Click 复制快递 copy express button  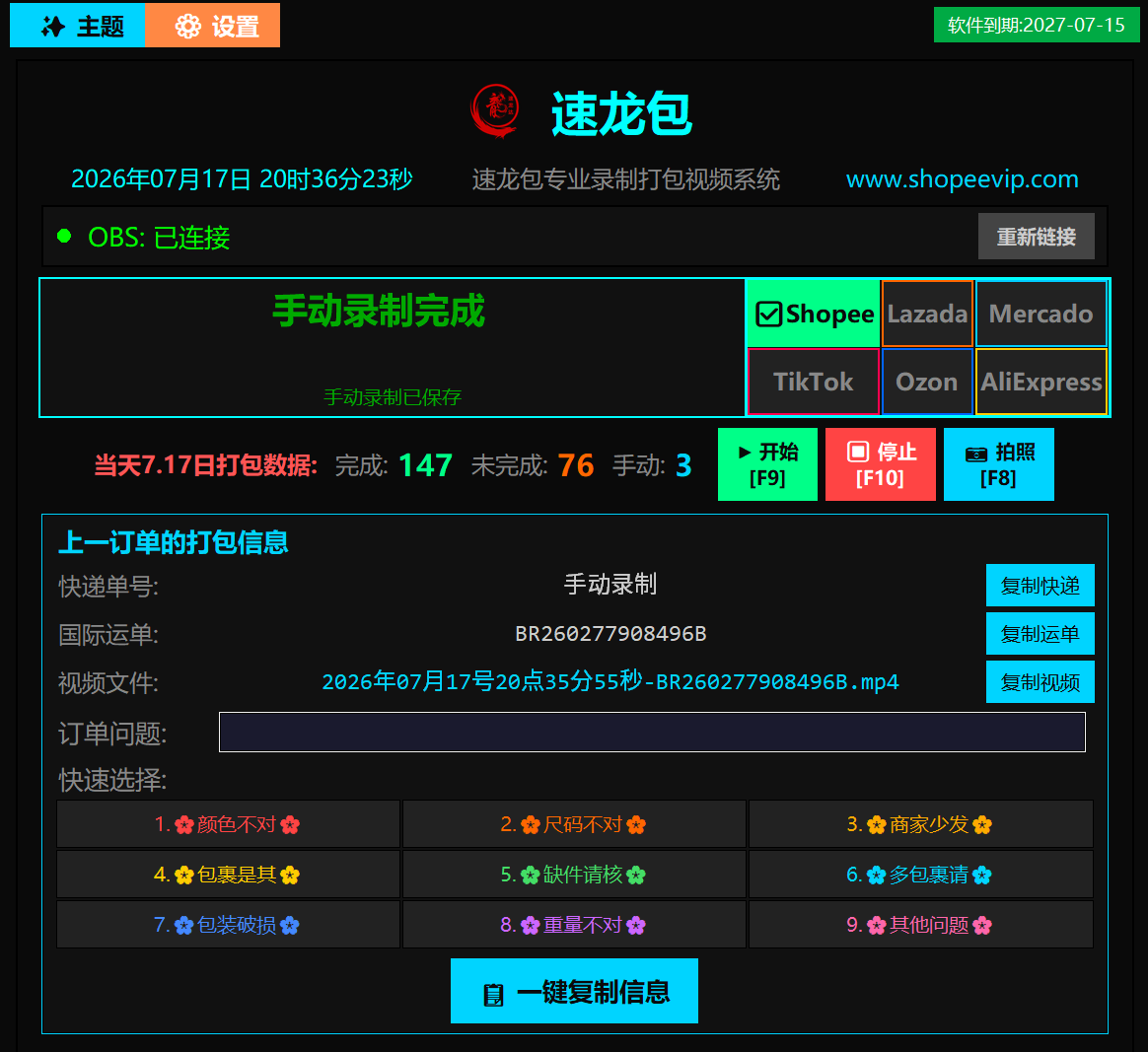click(x=1040, y=586)
